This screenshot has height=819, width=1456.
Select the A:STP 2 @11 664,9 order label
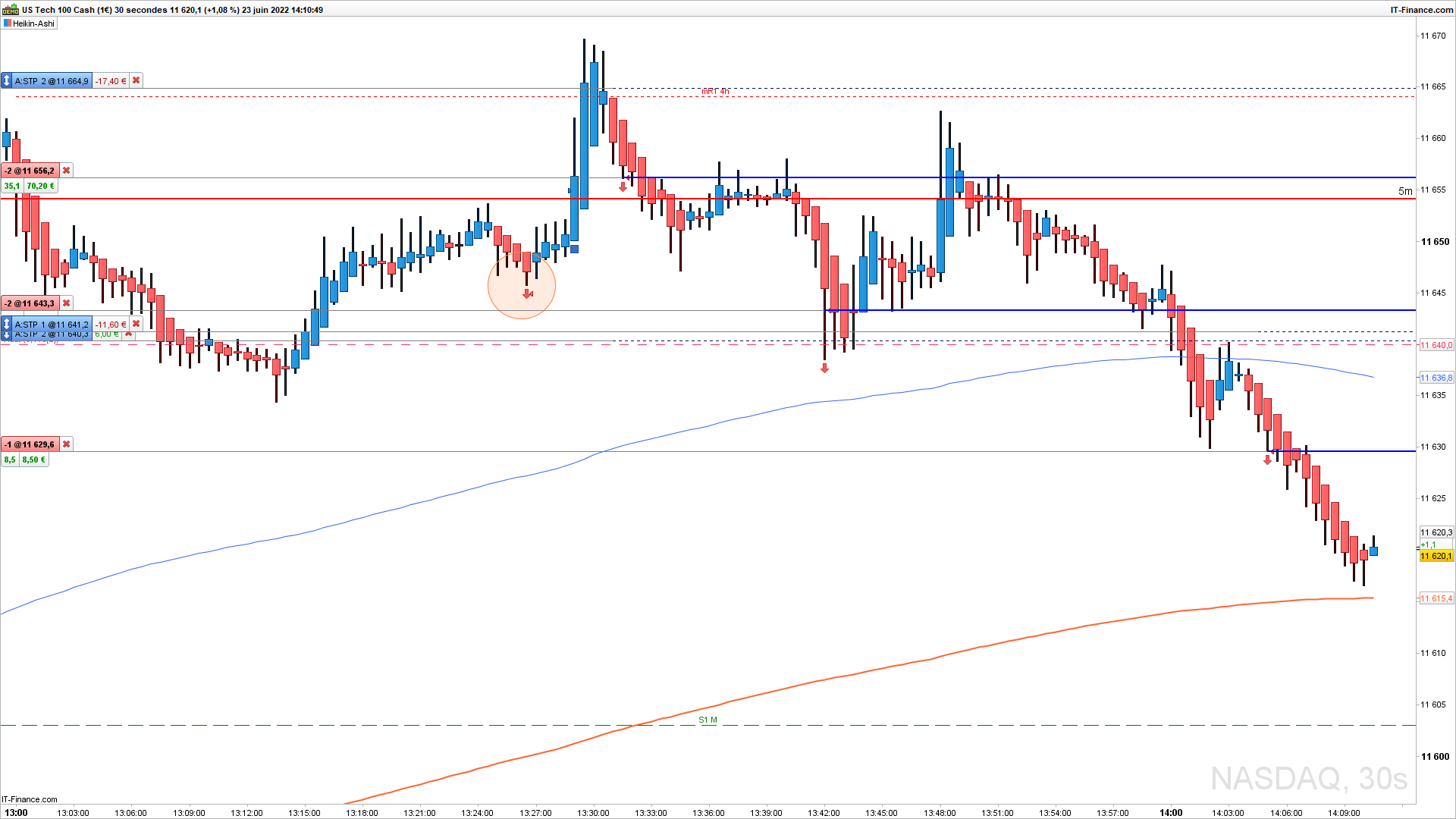(52, 81)
